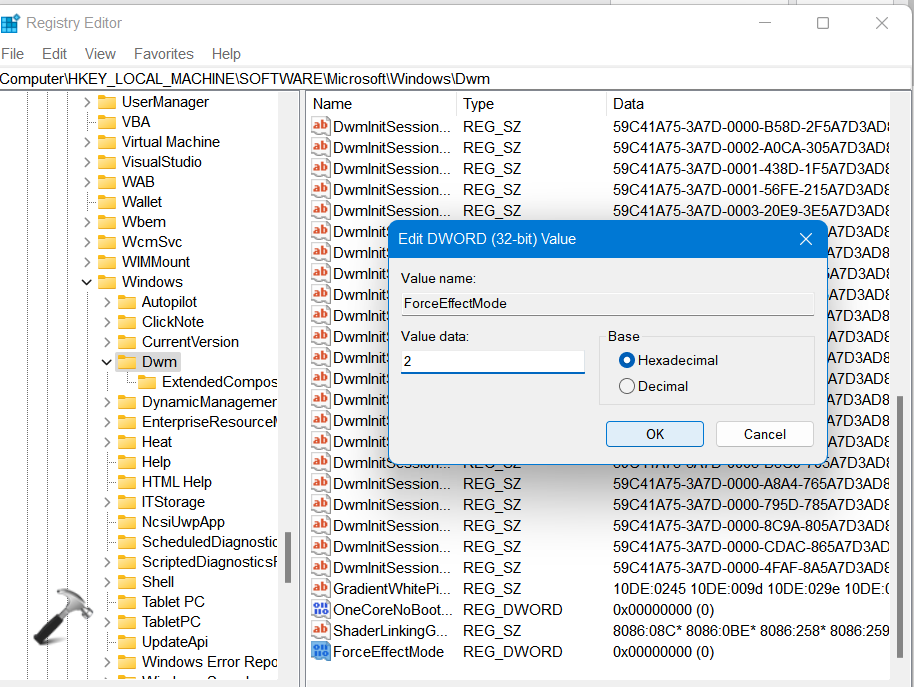The width and height of the screenshot is (914, 687).
Task: Click the ShaderLinkingG string value icon
Action: point(321,631)
